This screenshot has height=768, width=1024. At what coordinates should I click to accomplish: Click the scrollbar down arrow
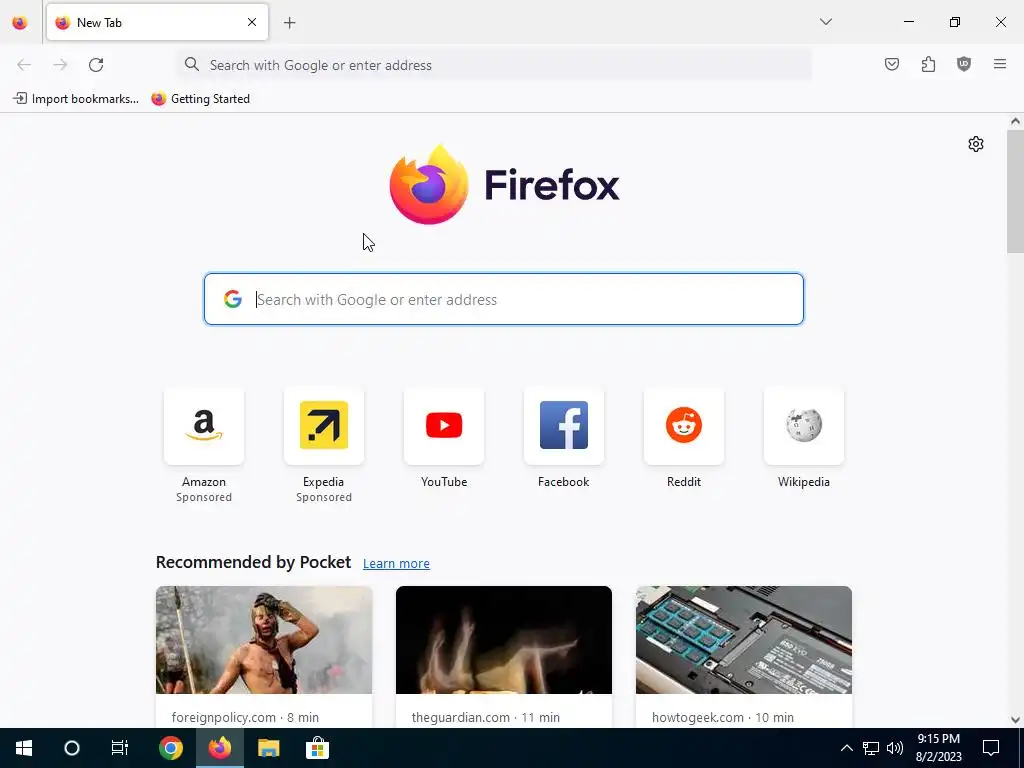coord(1015,720)
